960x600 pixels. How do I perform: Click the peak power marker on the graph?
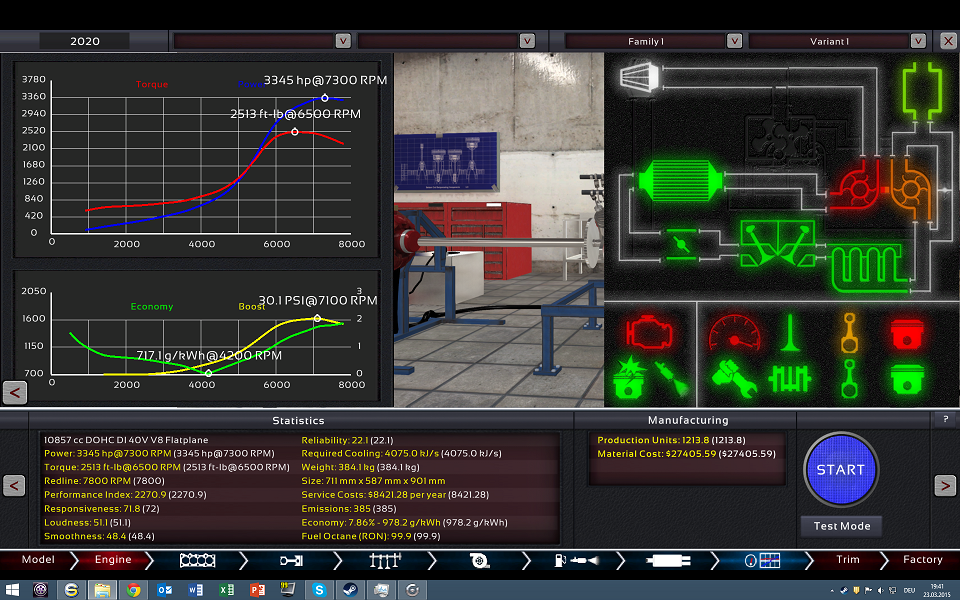(324, 98)
